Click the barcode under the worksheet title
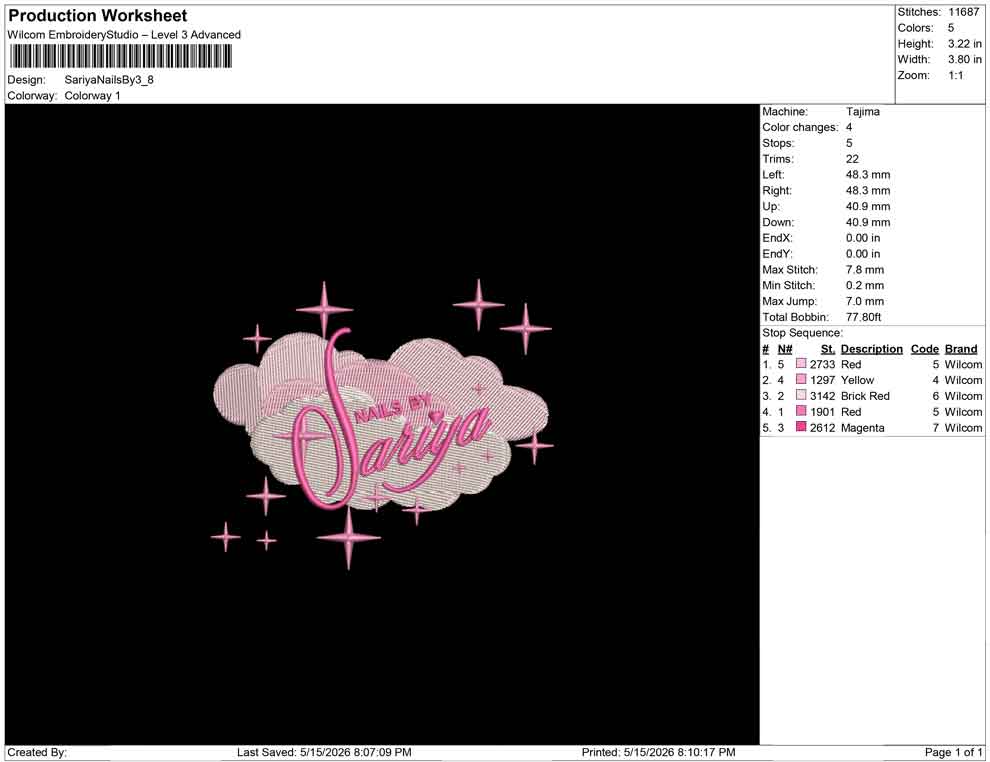This screenshot has height=762, width=990. point(120,57)
